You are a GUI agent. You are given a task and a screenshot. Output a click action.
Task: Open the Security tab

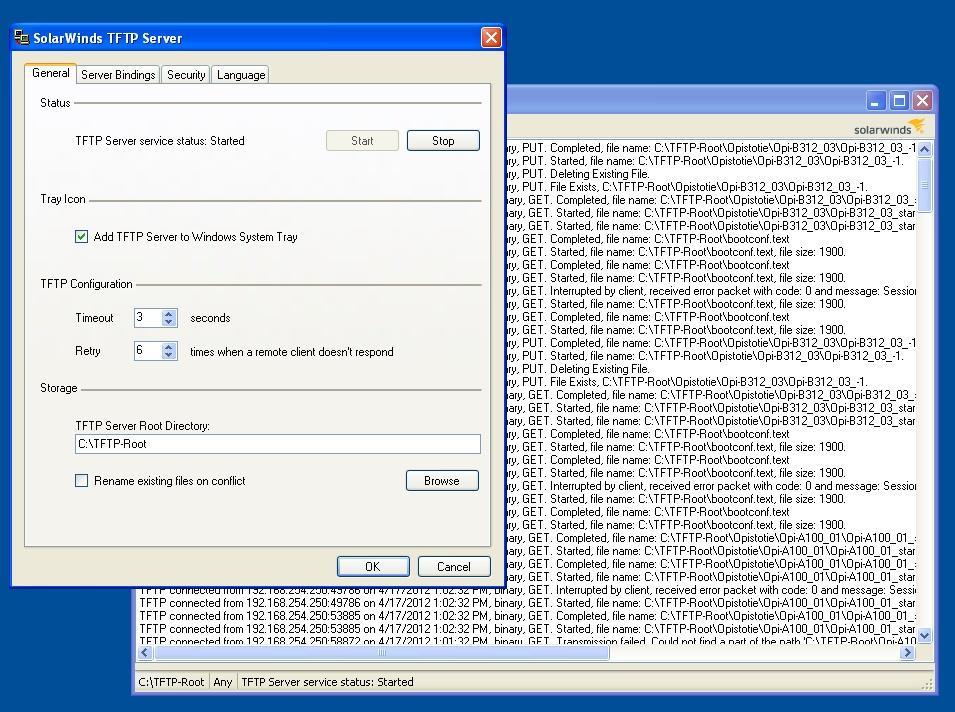coord(186,74)
